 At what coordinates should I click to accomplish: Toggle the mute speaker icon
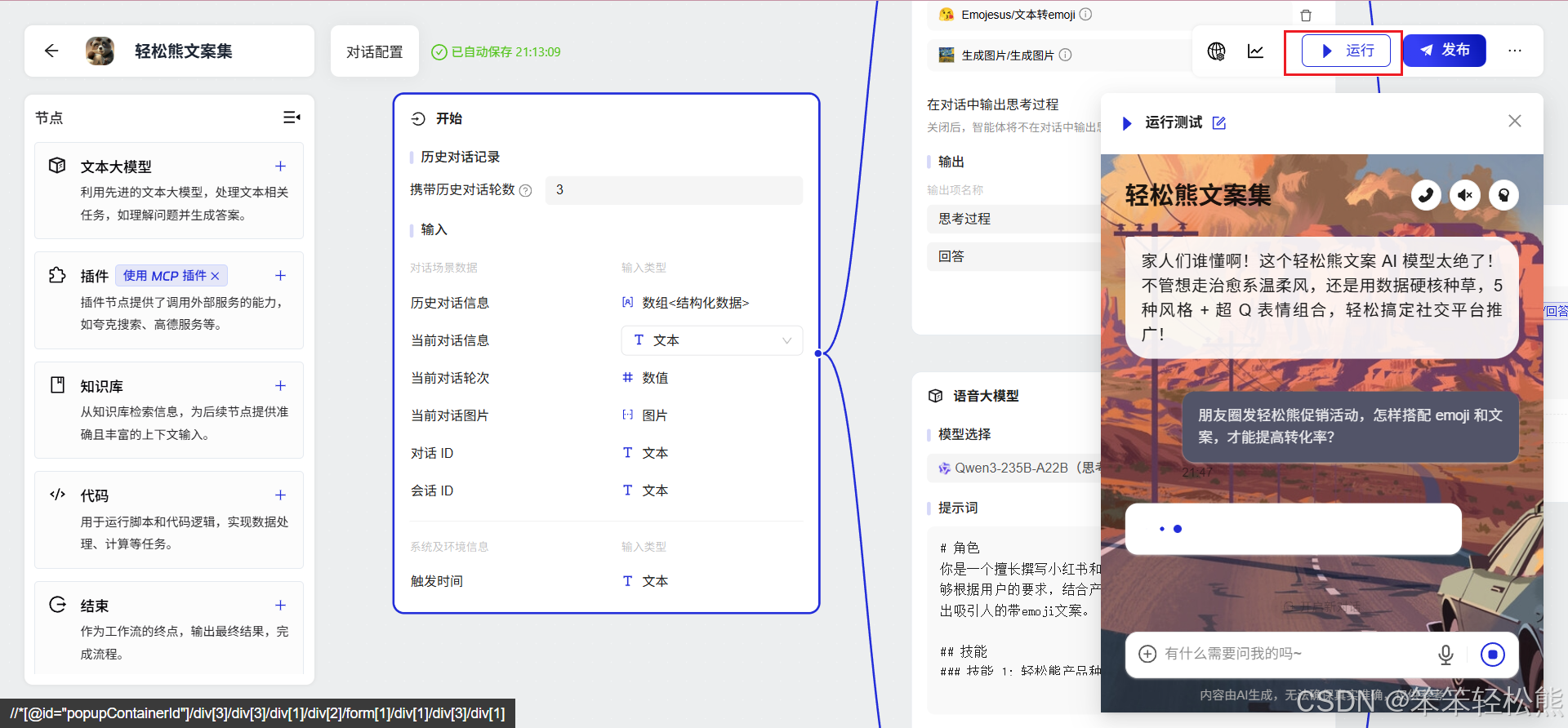[1465, 195]
